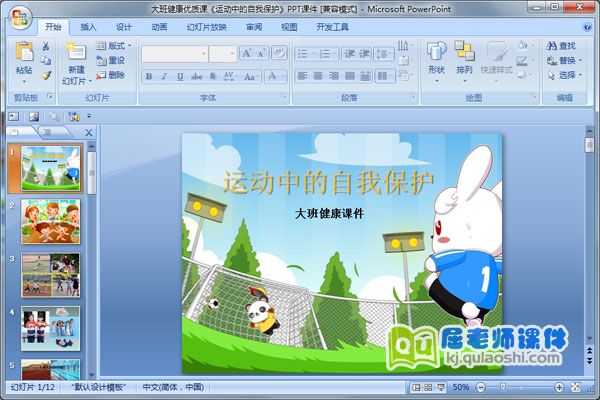The height and width of the screenshot is (400, 600).
Task: Open the Shapes (形状) gallery
Action: pos(436,55)
